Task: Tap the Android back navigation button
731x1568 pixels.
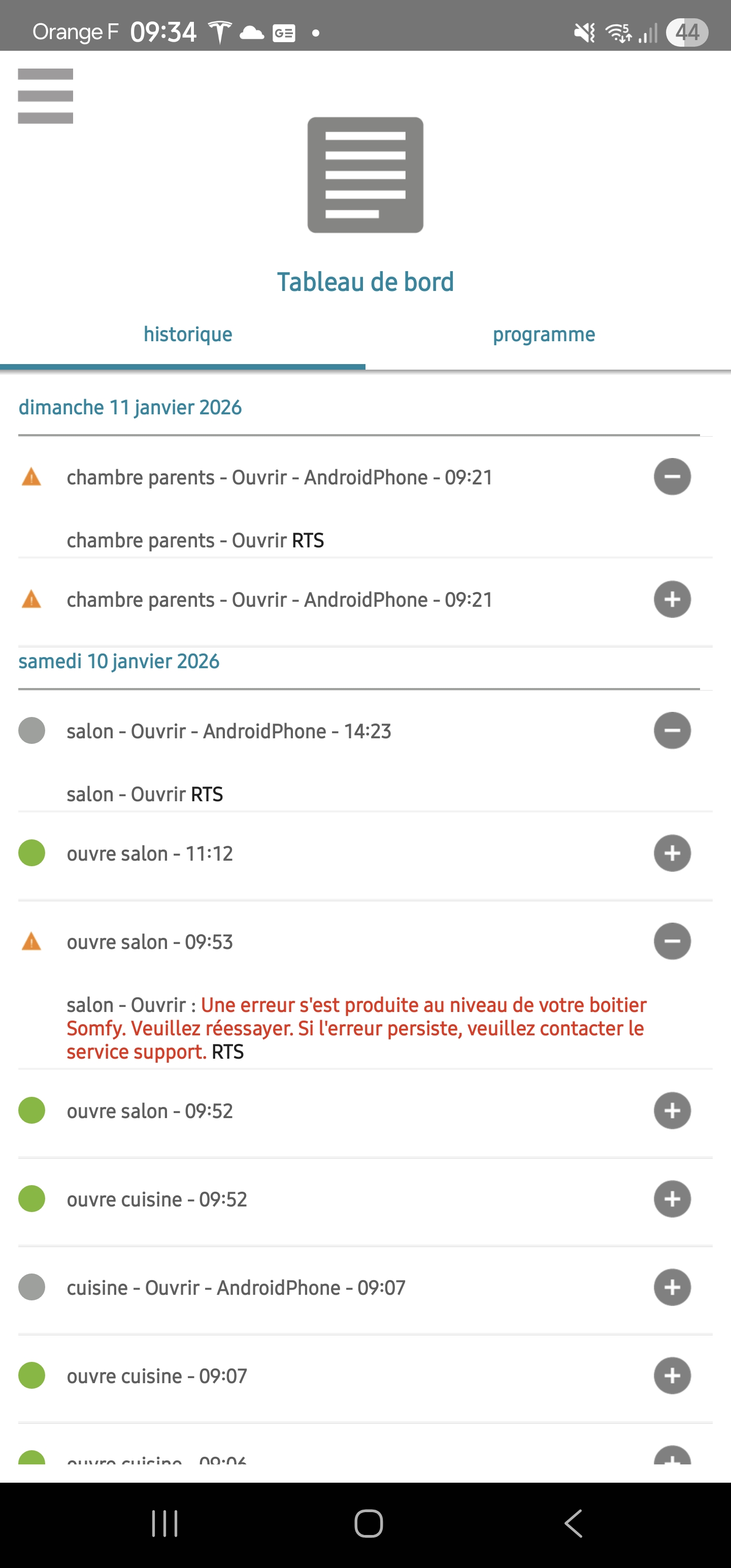Action: [x=573, y=1523]
